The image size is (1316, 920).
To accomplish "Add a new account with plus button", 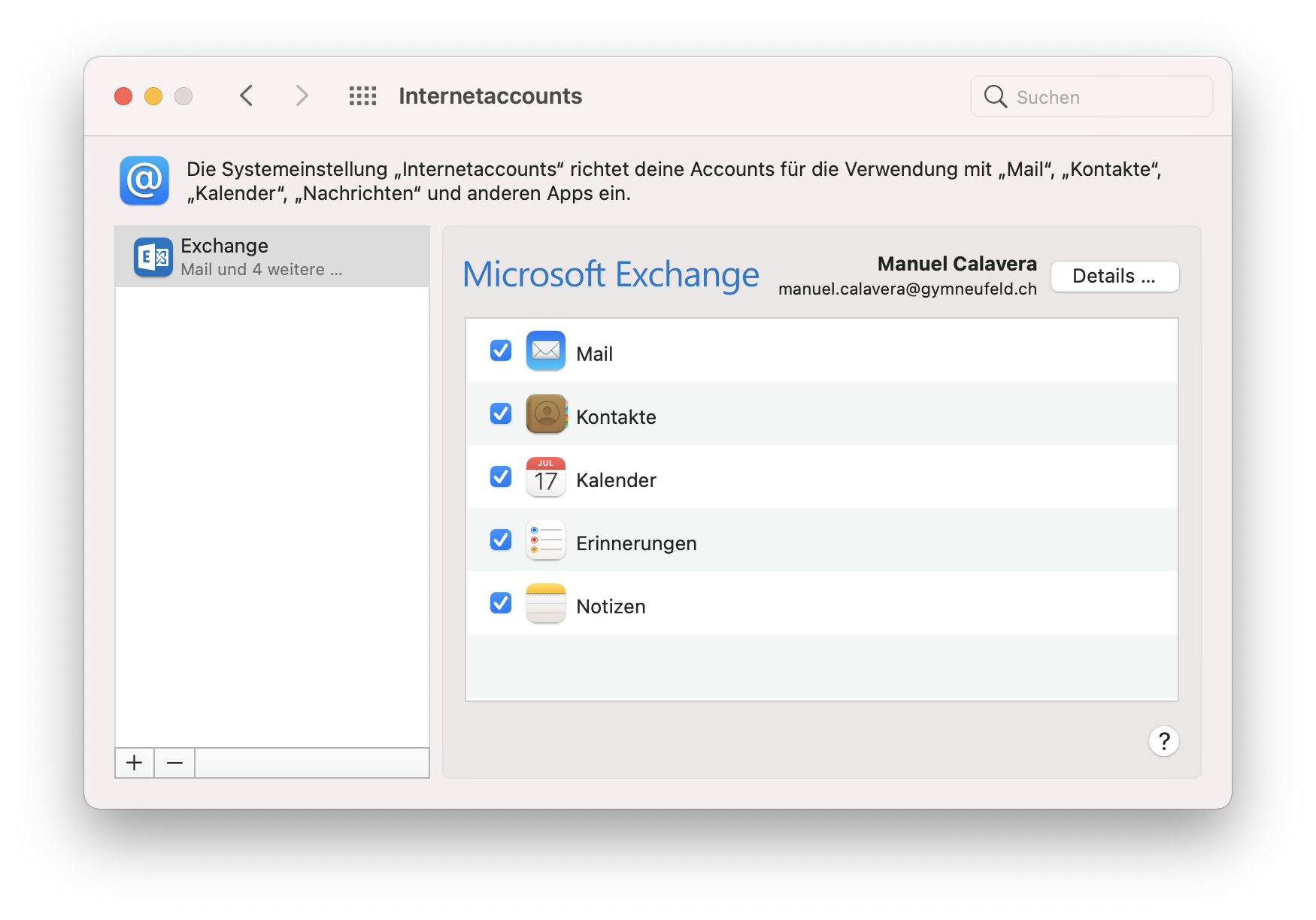I will [135, 763].
